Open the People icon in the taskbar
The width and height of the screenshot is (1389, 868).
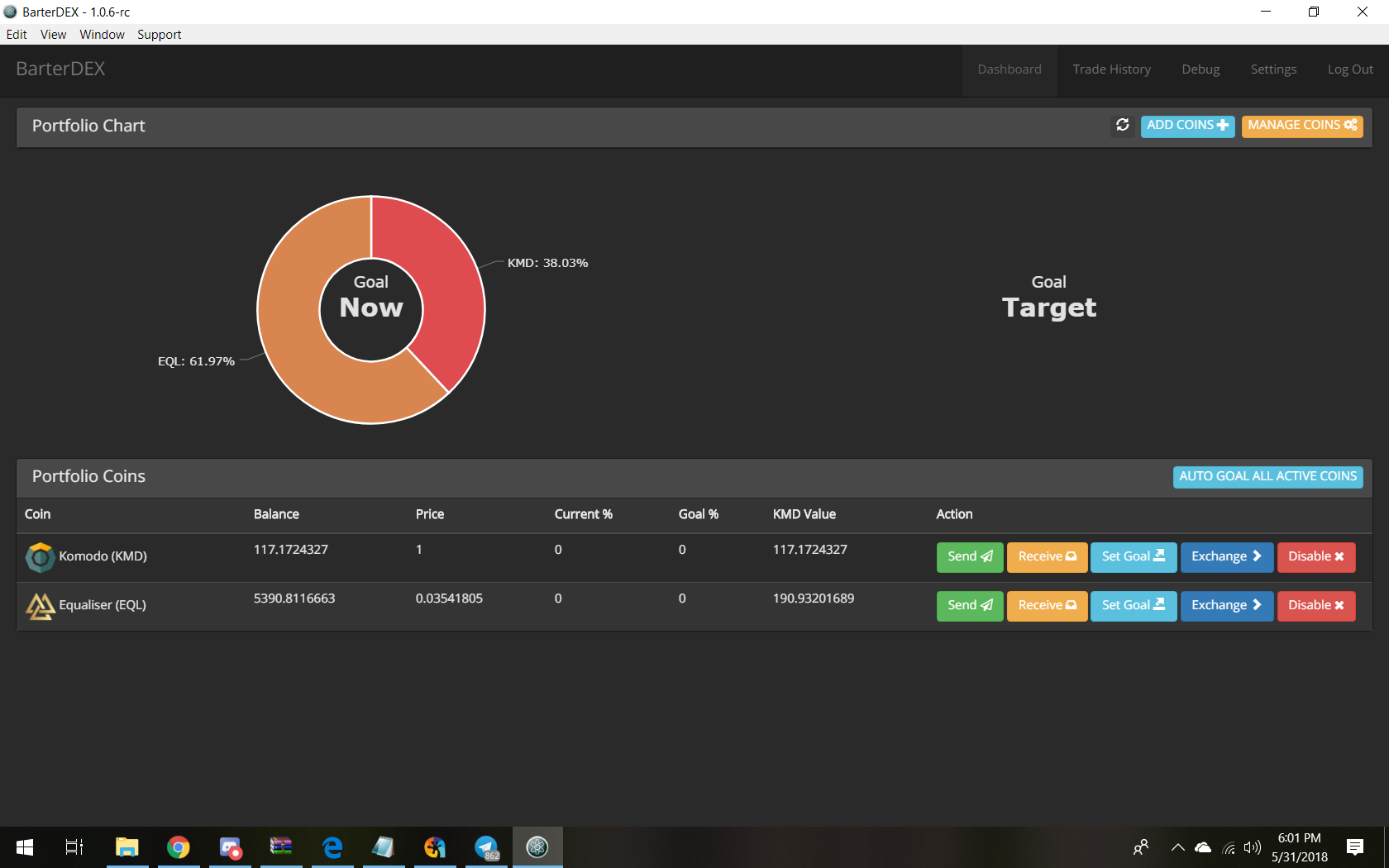pyautogui.click(x=1141, y=847)
